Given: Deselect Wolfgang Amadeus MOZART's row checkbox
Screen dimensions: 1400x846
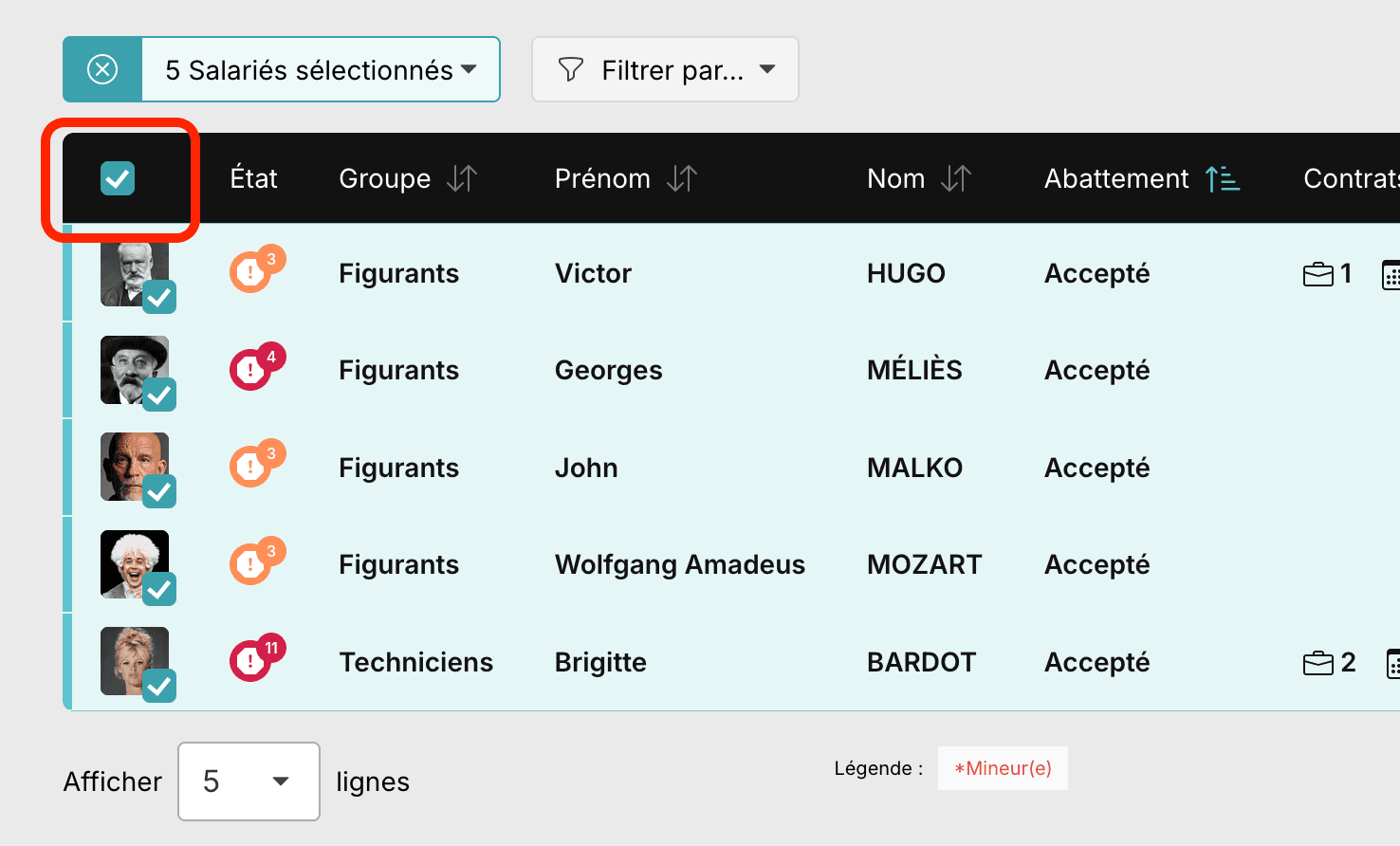Looking at the screenshot, I should (159, 589).
